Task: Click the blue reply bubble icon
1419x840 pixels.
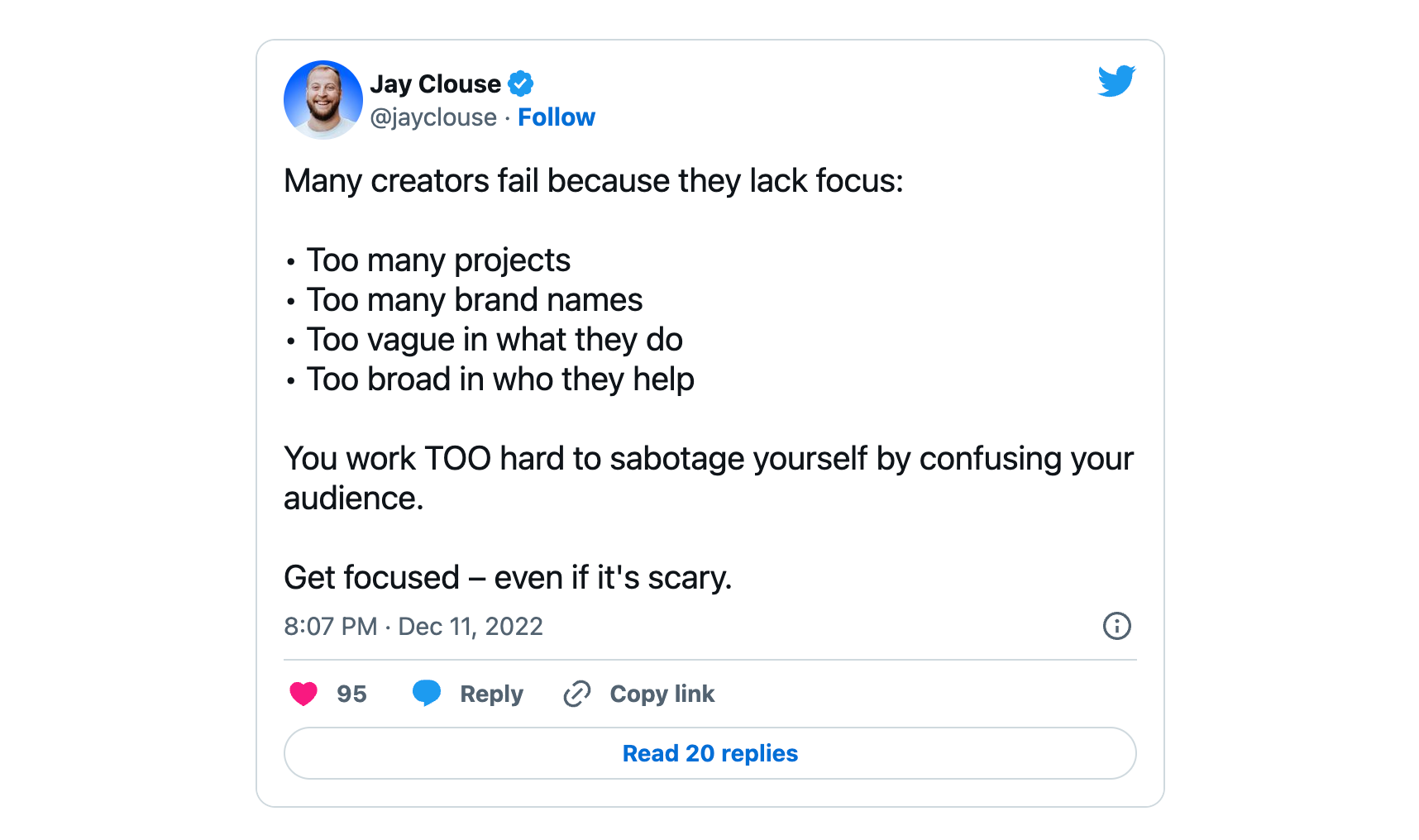Action: pyautogui.click(x=427, y=693)
